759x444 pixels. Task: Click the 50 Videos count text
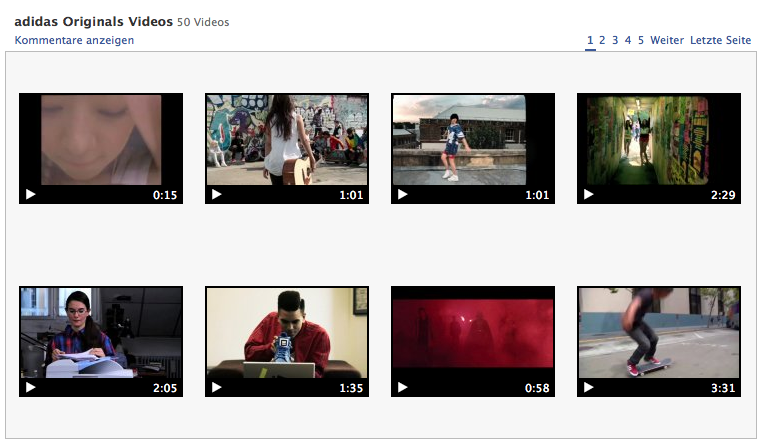[203, 22]
